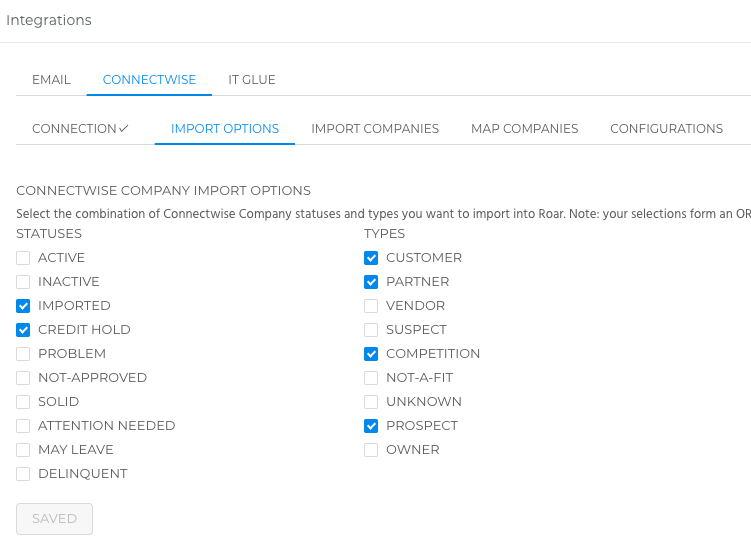The width and height of the screenshot is (751, 550).
Task: Uncheck the CUSTOMER type checkbox
Action: click(371, 258)
